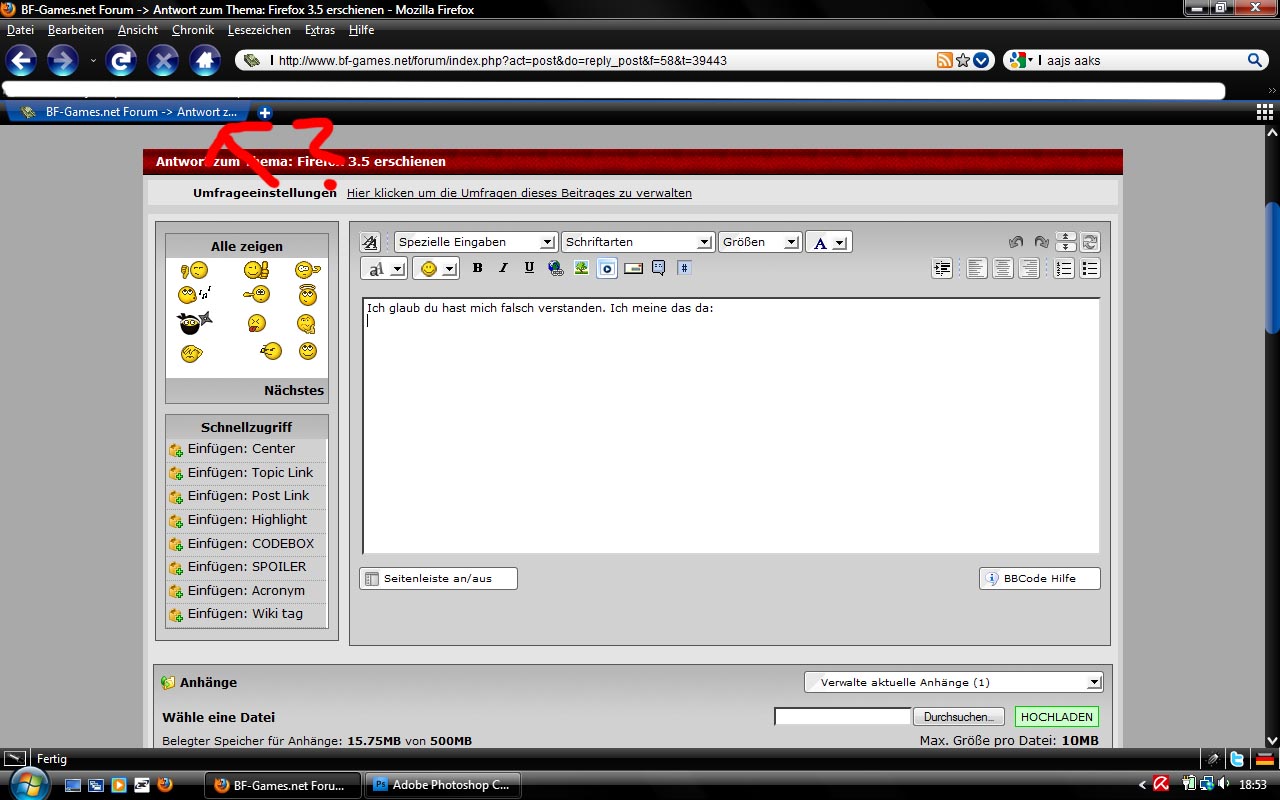Click the remove formatting icon

click(370, 242)
